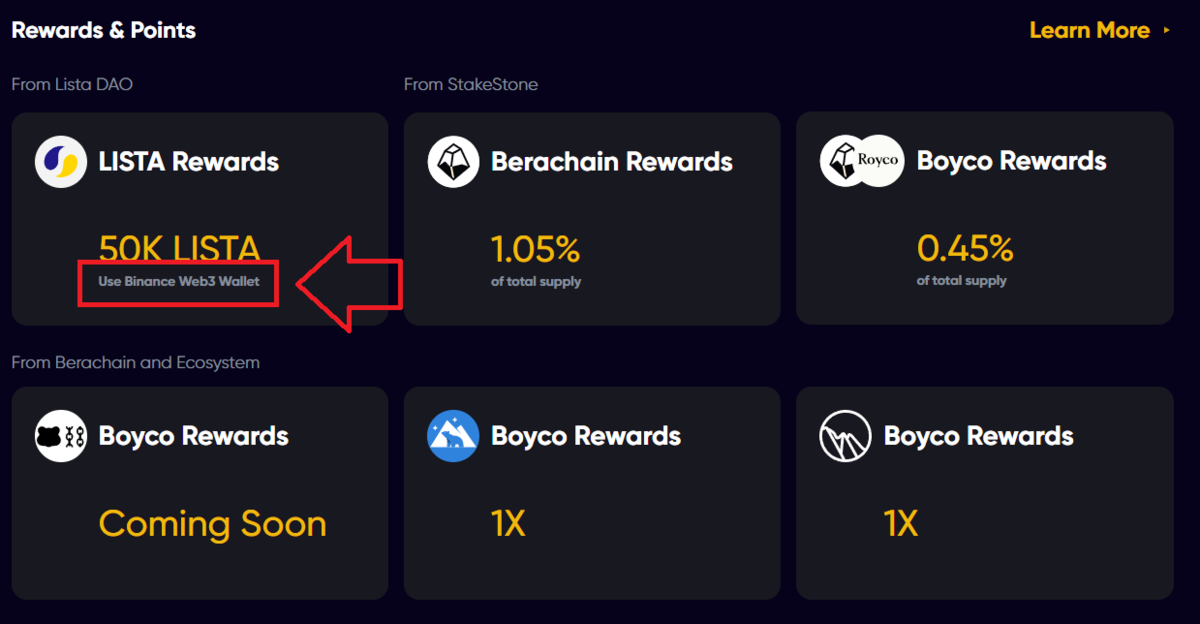Click the From Lista DAO section label
Image resolution: width=1200 pixels, height=624 pixels.
[x=72, y=85]
